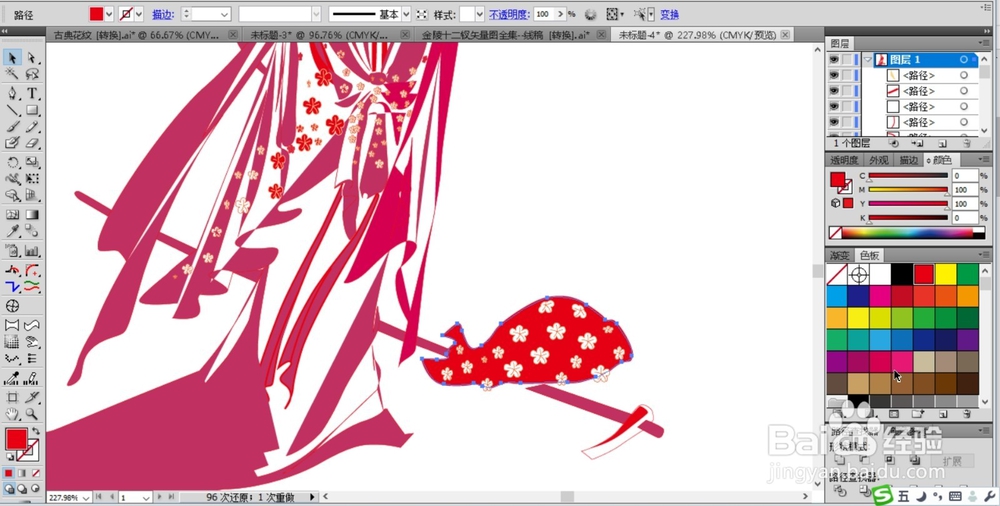This screenshot has width=1000, height=506.
Task: Select the Line Segment tool
Action: (x=12, y=110)
